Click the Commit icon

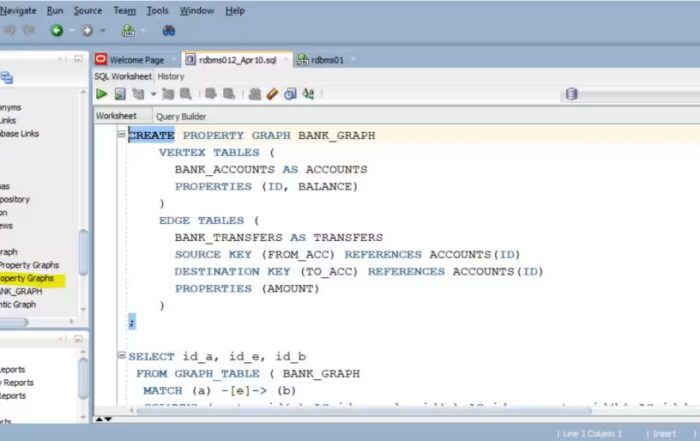[x=211, y=94]
